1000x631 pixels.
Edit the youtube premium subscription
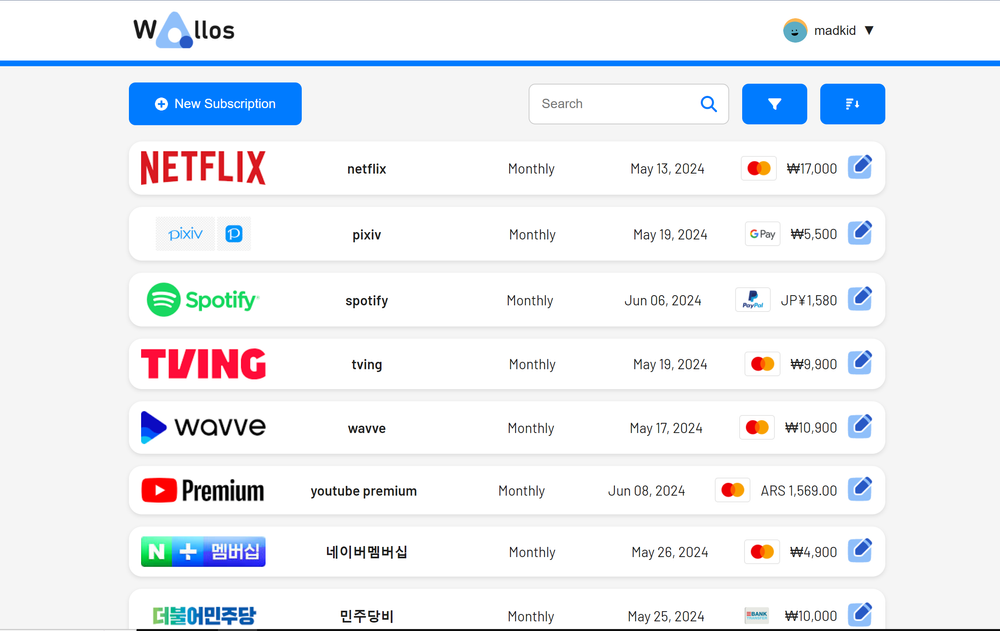(860, 488)
